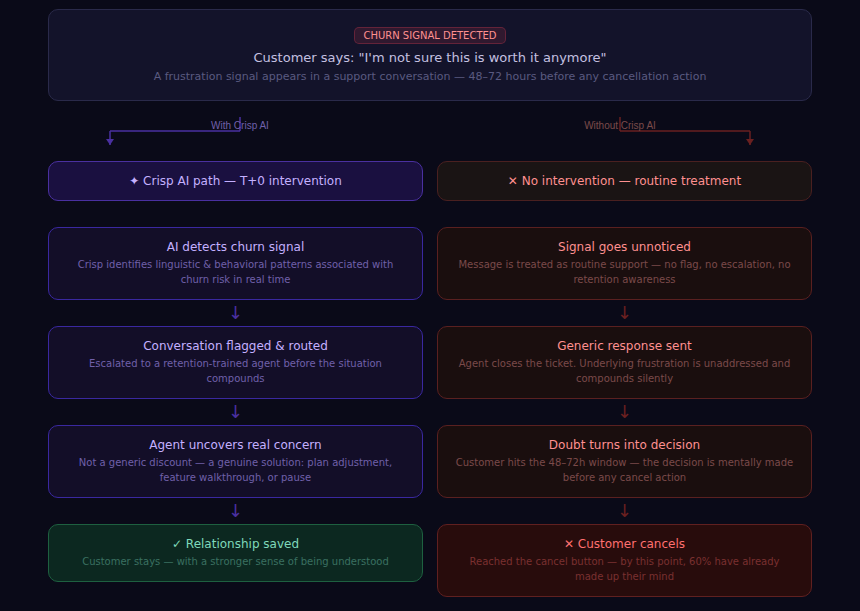This screenshot has height=611, width=860.
Task: Click the checkmark next to "Relationship saved"
Action: tap(177, 544)
